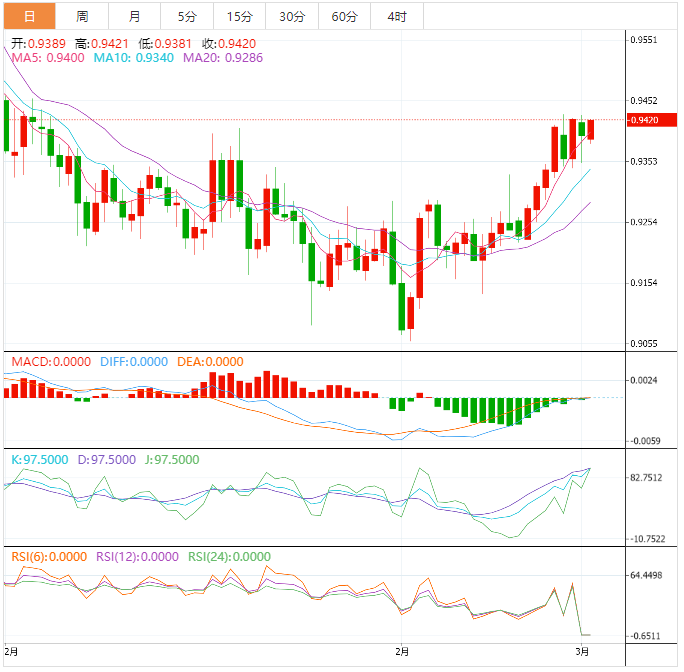This screenshot has height=672, width=684.
Task: Click the DEA value label
Action: [210, 361]
